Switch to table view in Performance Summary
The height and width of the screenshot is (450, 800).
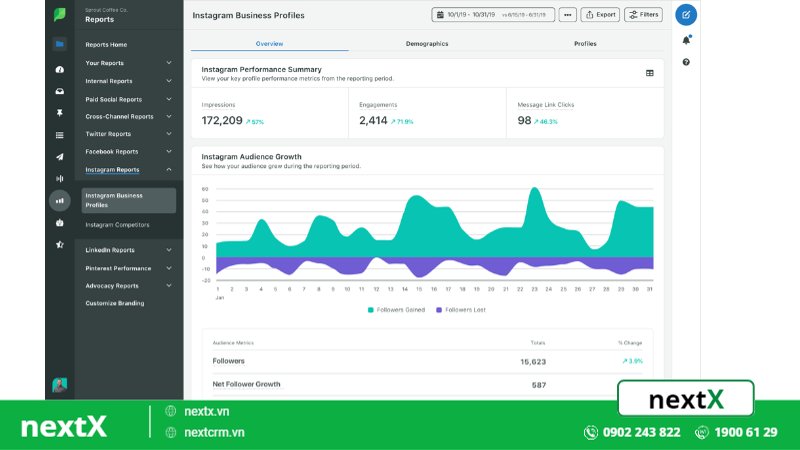tap(649, 73)
